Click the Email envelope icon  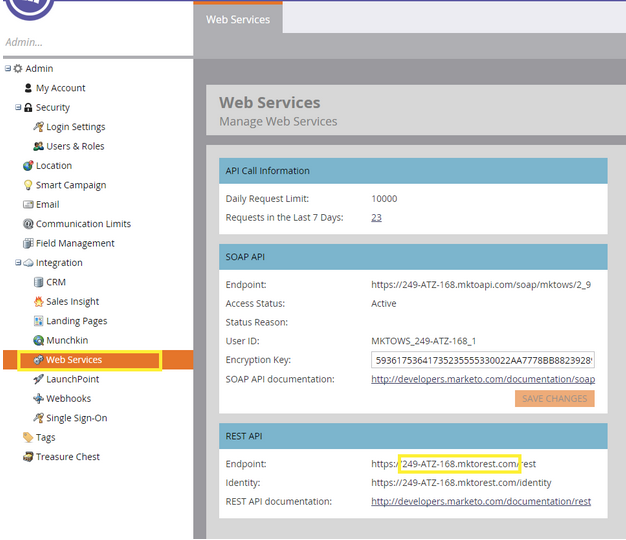coord(28,205)
